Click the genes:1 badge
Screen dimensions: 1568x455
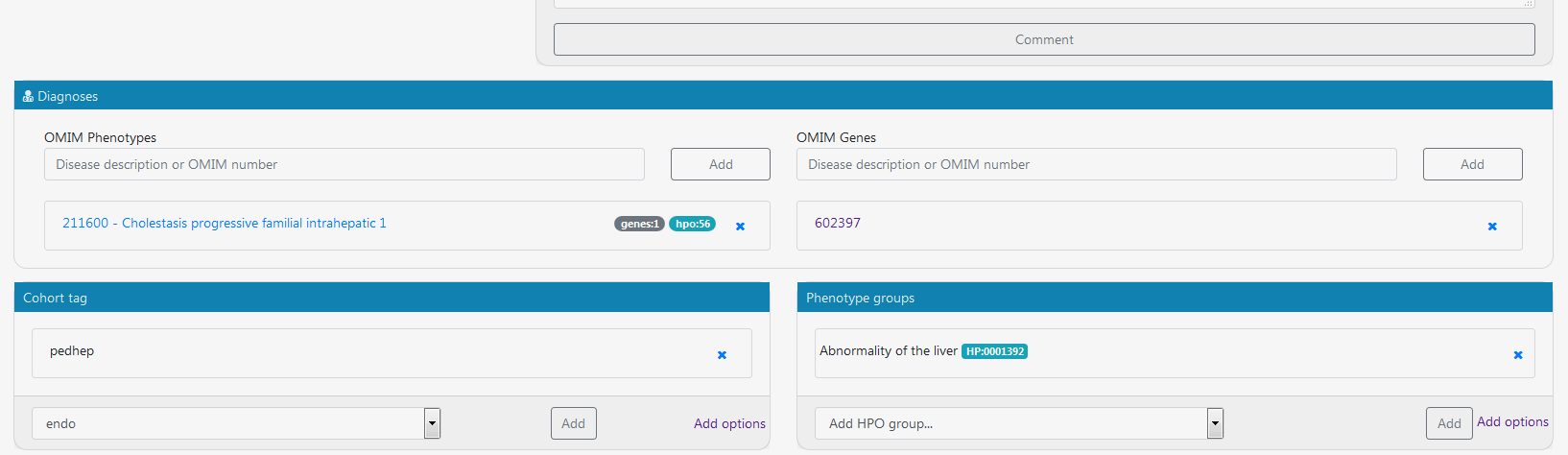[x=639, y=224]
